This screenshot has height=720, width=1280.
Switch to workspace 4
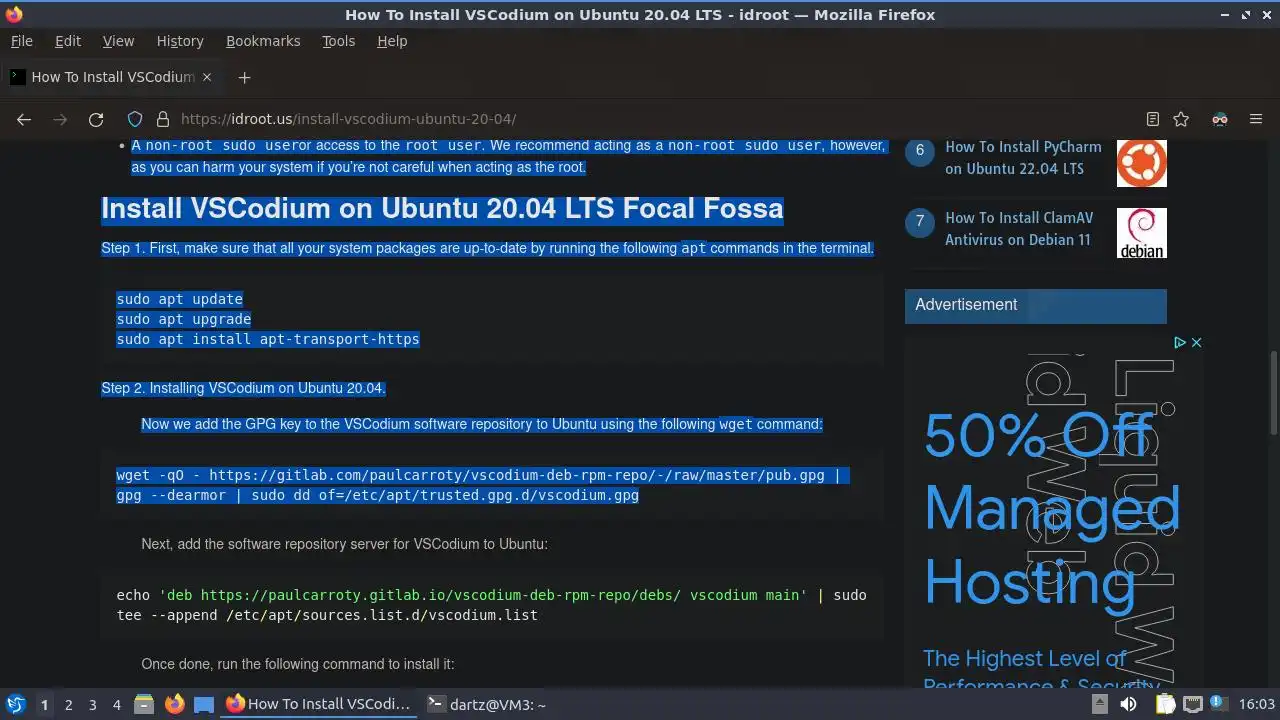point(116,705)
